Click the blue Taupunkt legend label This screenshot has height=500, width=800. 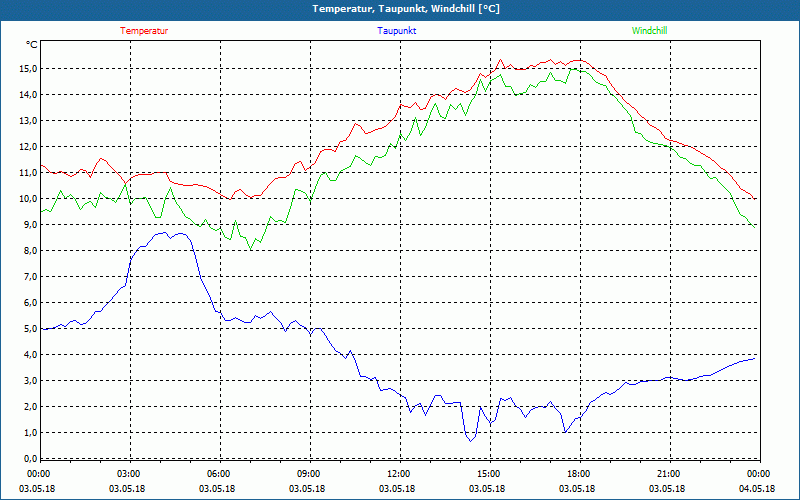[396, 31]
